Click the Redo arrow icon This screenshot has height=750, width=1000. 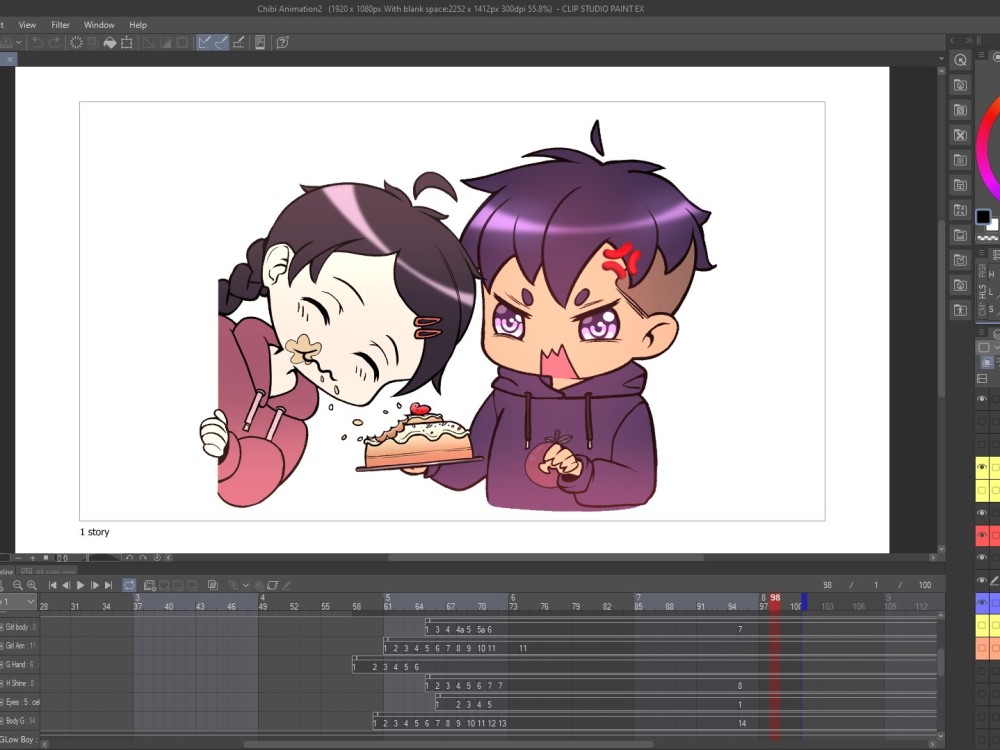[x=54, y=43]
